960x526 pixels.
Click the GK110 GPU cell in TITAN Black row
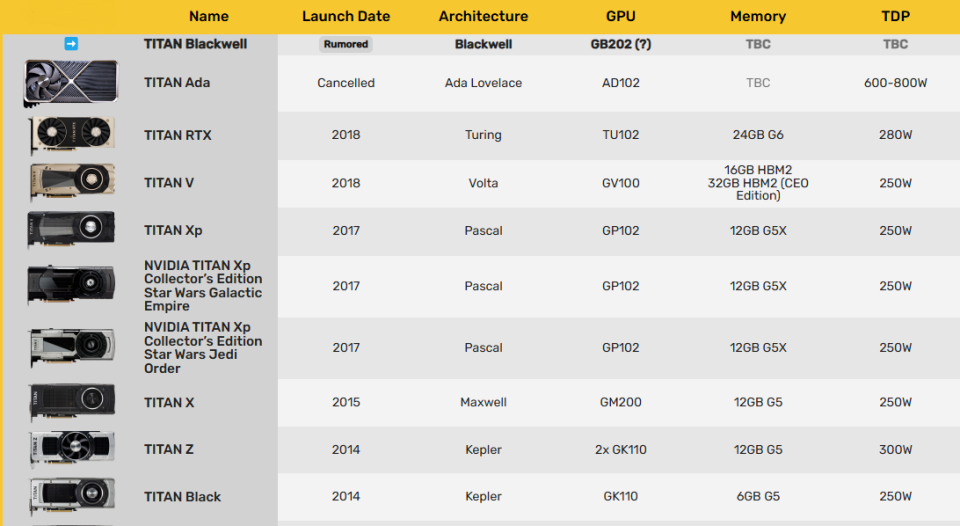pyautogui.click(x=621, y=497)
